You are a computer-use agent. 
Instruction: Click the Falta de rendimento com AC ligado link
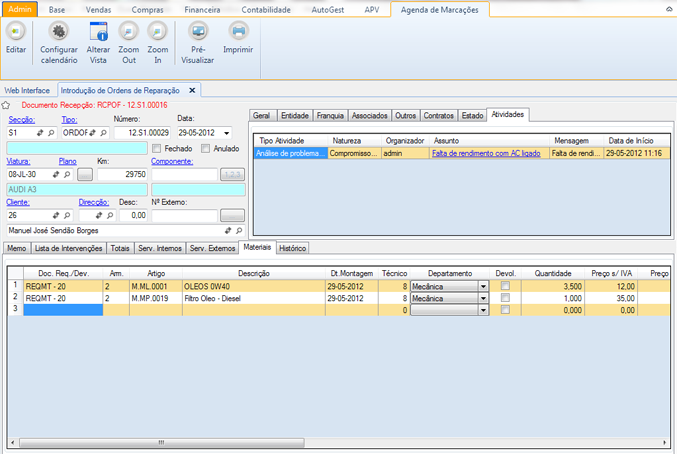click(x=487, y=153)
